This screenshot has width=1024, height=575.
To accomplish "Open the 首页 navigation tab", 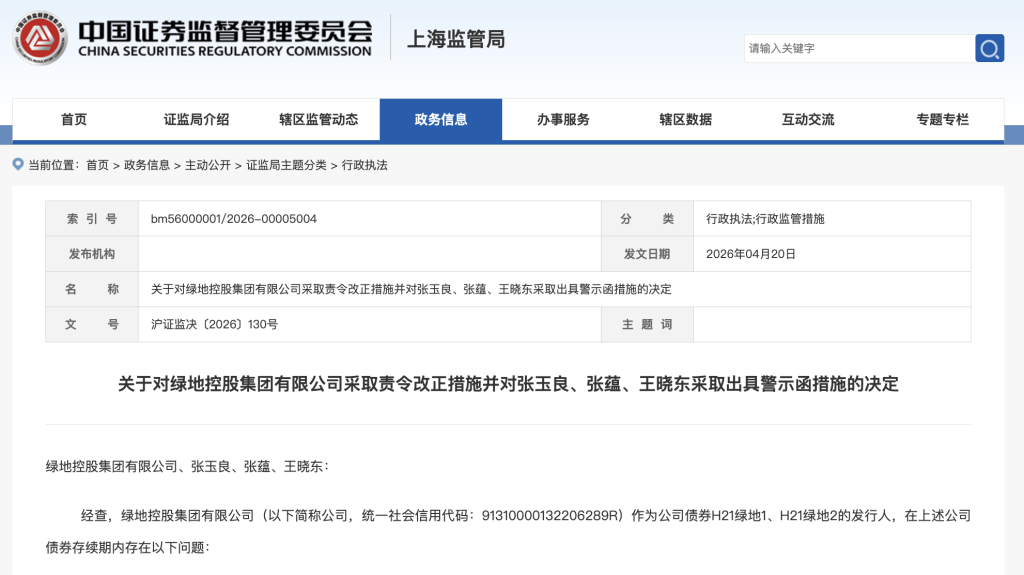I will click(x=74, y=120).
